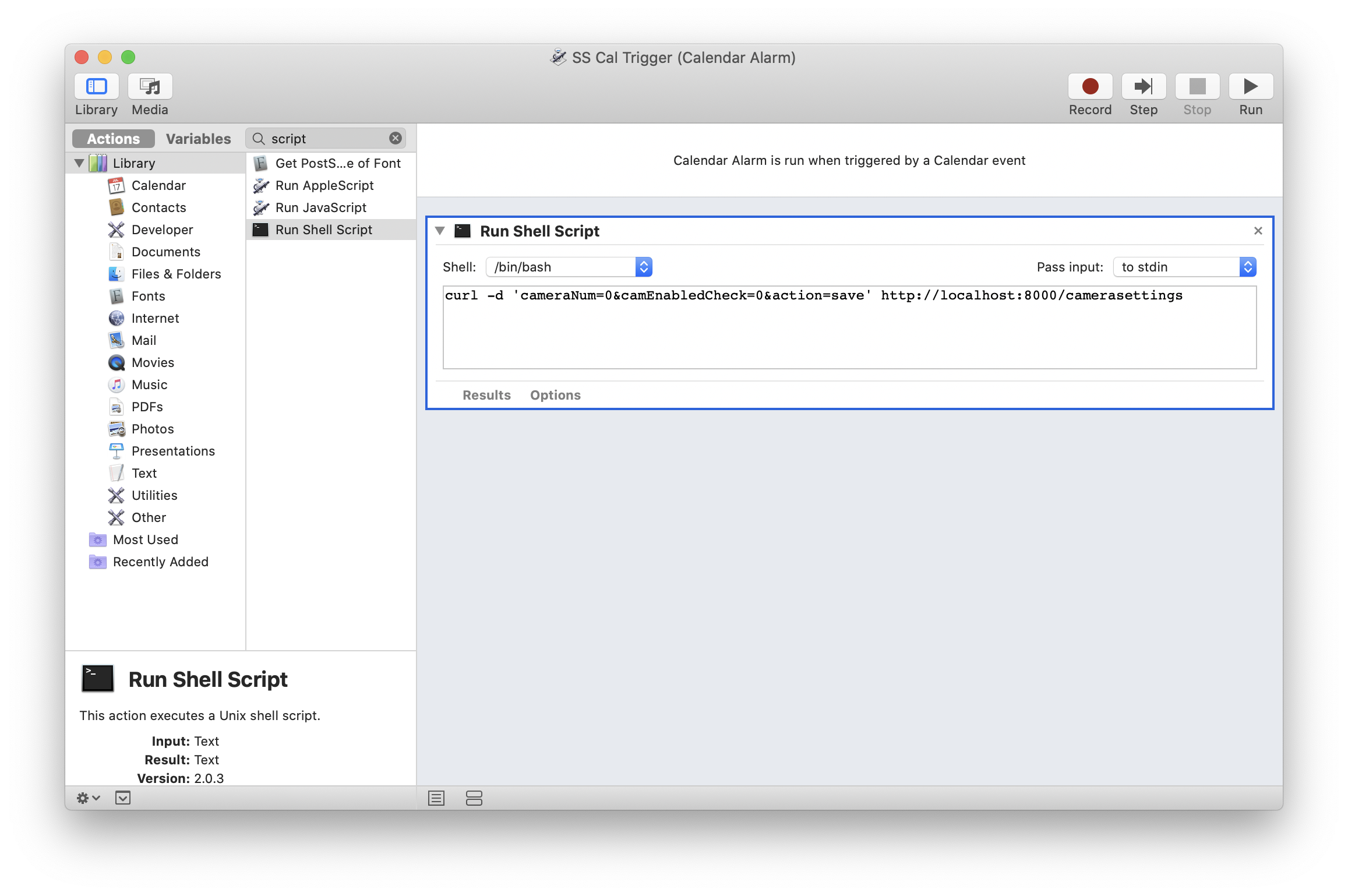Show the workflow variables list icon
1348x896 pixels.
474,798
